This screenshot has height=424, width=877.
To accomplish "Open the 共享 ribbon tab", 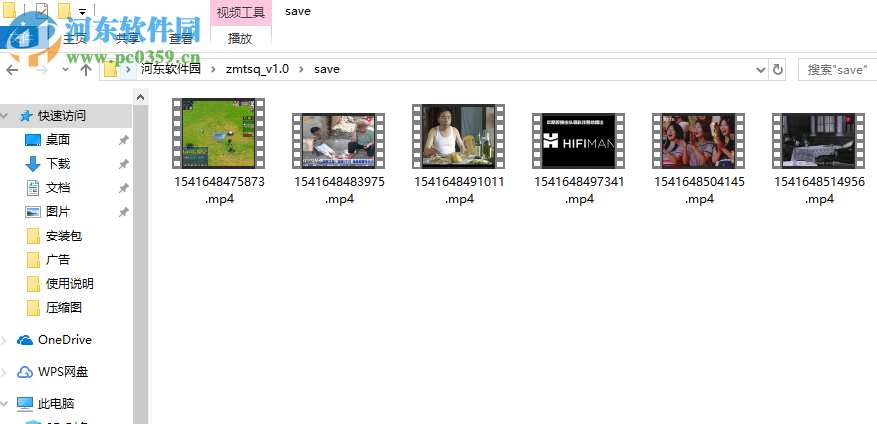I will (128, 39).
